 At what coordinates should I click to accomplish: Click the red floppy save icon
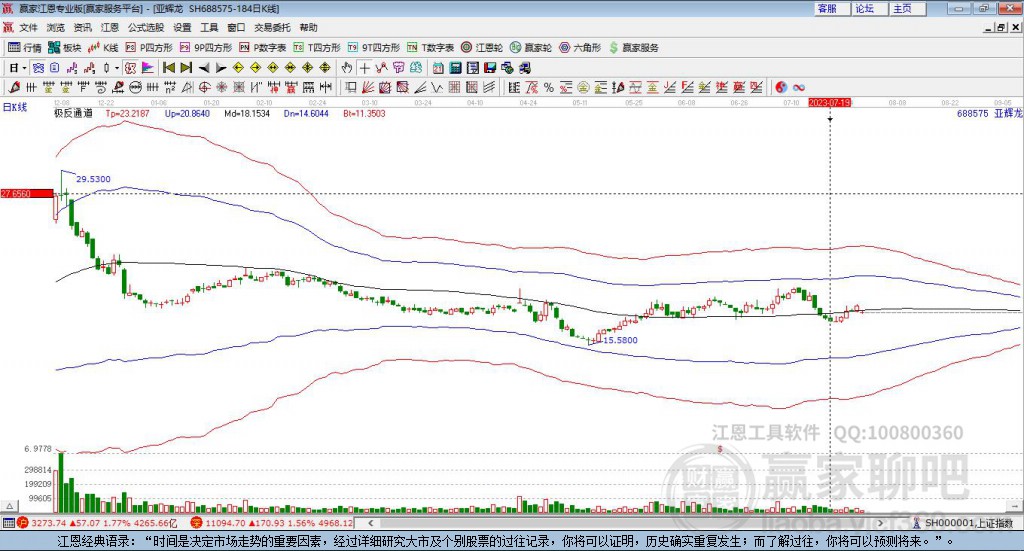pos(490,67)
